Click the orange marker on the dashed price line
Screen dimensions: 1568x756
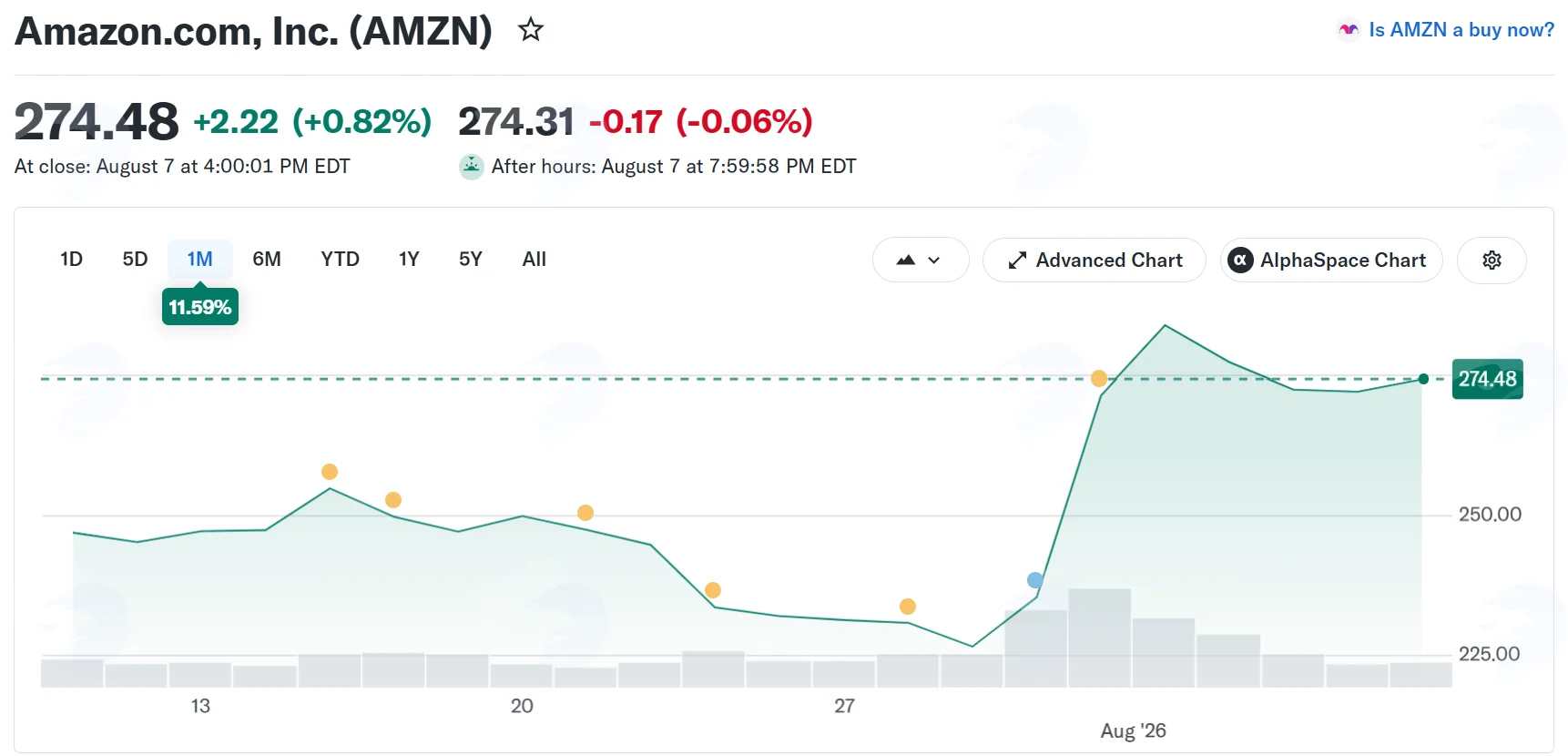[x=1099, y=378]
